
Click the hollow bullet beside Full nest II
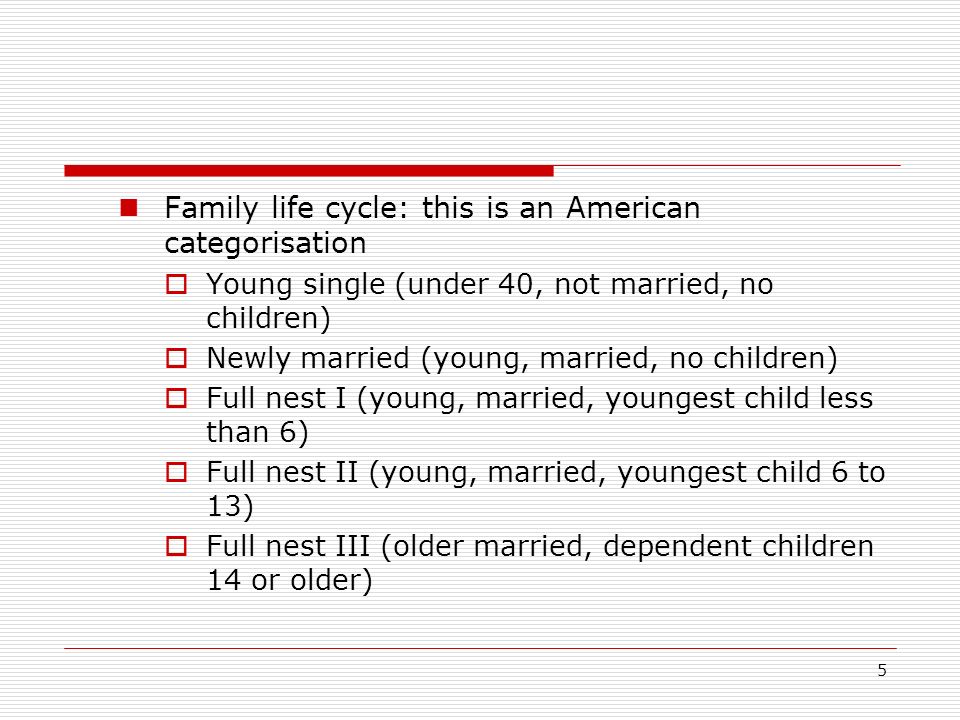pos(176,472)
